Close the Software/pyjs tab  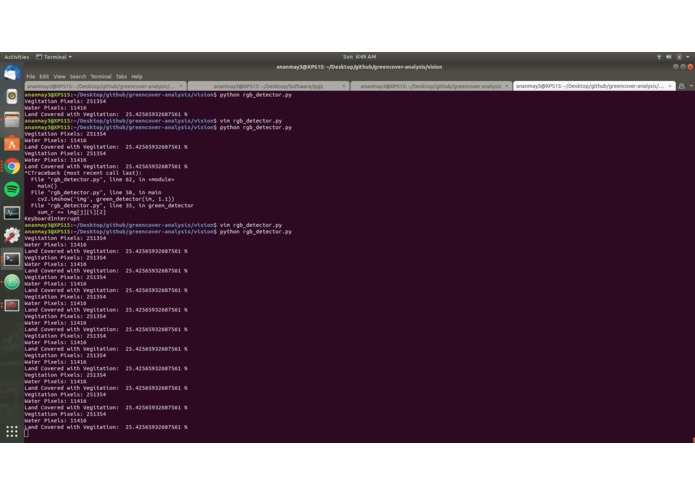pyautogui.click(x=344, y=86)
